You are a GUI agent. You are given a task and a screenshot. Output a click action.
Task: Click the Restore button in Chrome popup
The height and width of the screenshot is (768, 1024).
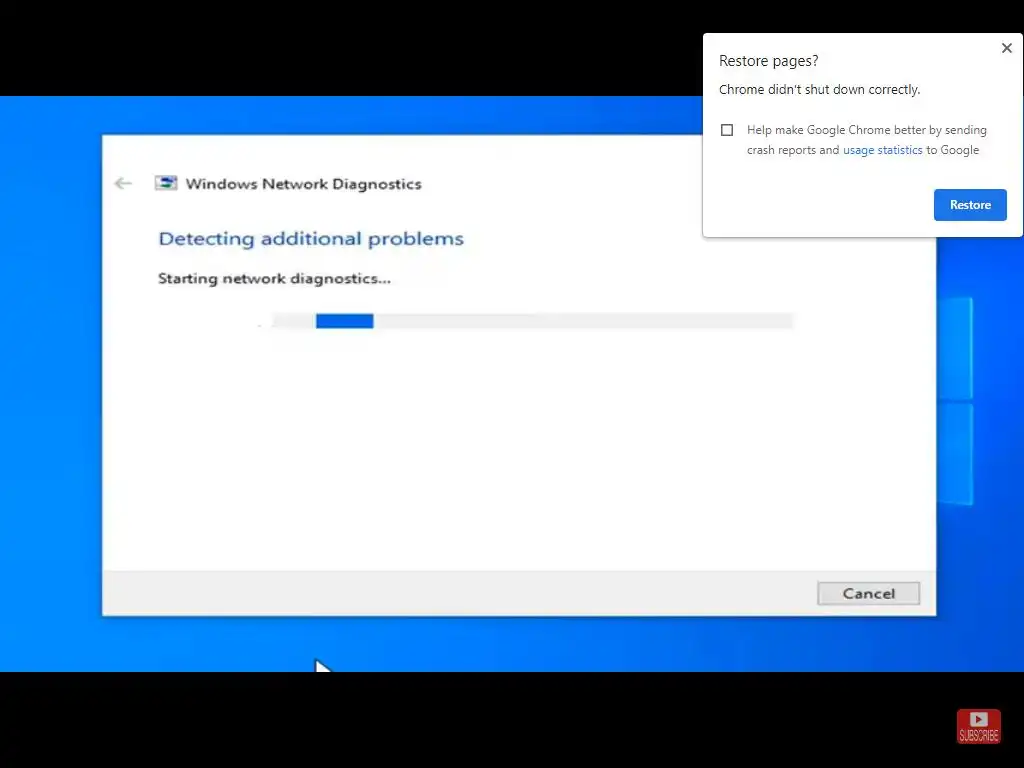tap(970, 205)
